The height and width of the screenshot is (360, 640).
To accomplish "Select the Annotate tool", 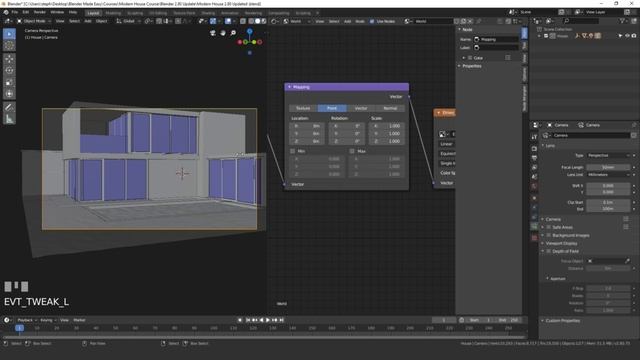I will pyautogui.click(x=9, y=107).
